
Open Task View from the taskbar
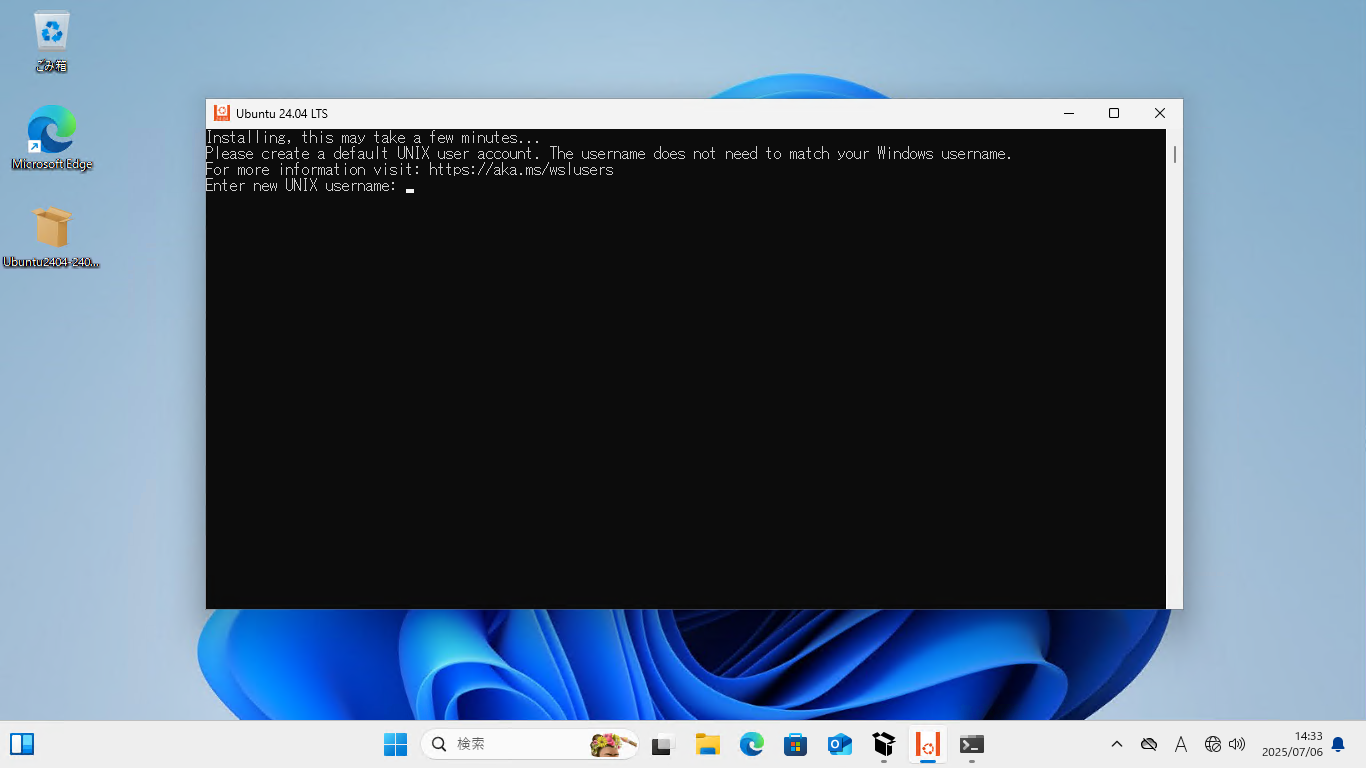(x=662, y=744)
